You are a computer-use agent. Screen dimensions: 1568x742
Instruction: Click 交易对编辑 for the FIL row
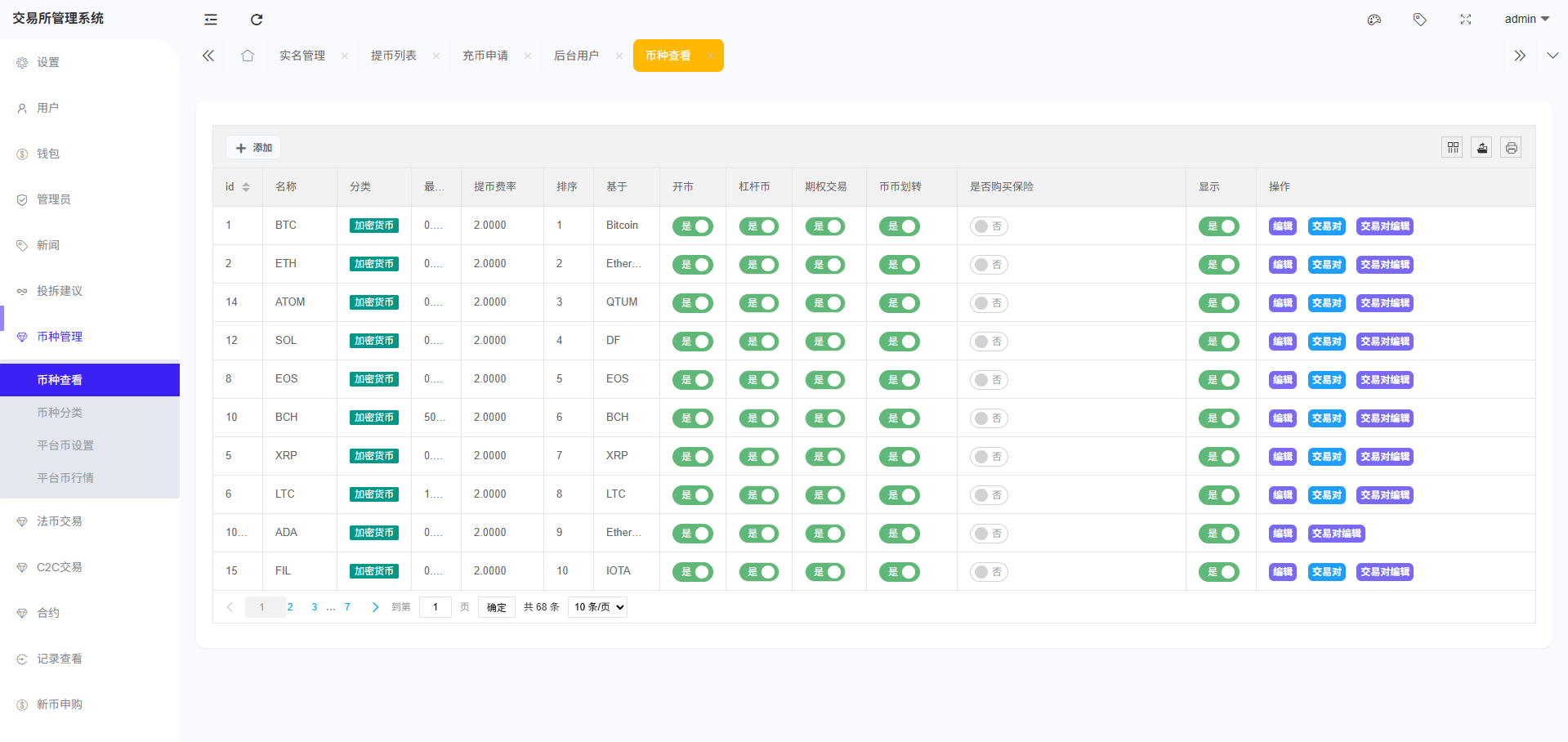coord(1384,572)
